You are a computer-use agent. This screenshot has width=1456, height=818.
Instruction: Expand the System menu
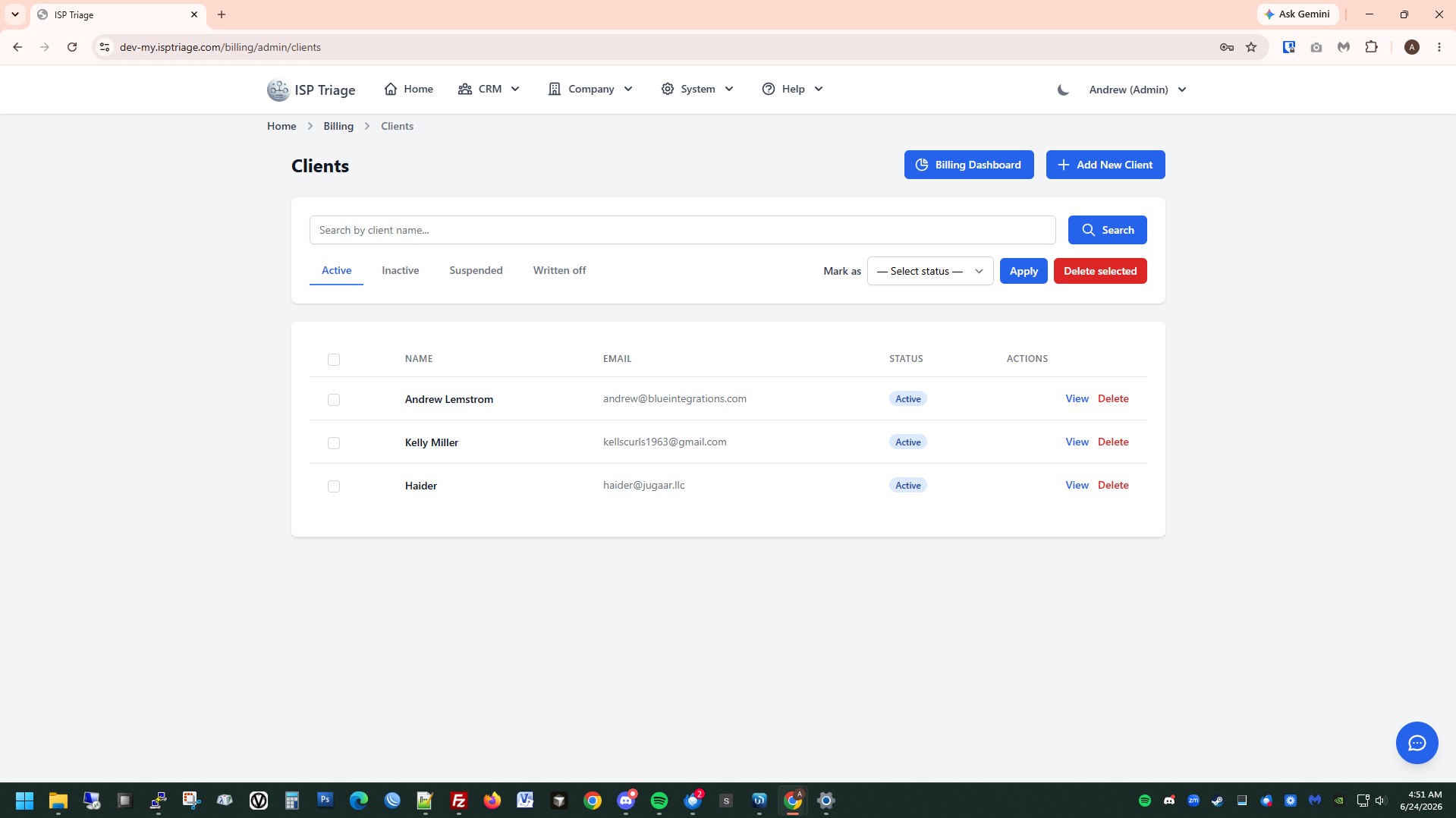(697, 90)
